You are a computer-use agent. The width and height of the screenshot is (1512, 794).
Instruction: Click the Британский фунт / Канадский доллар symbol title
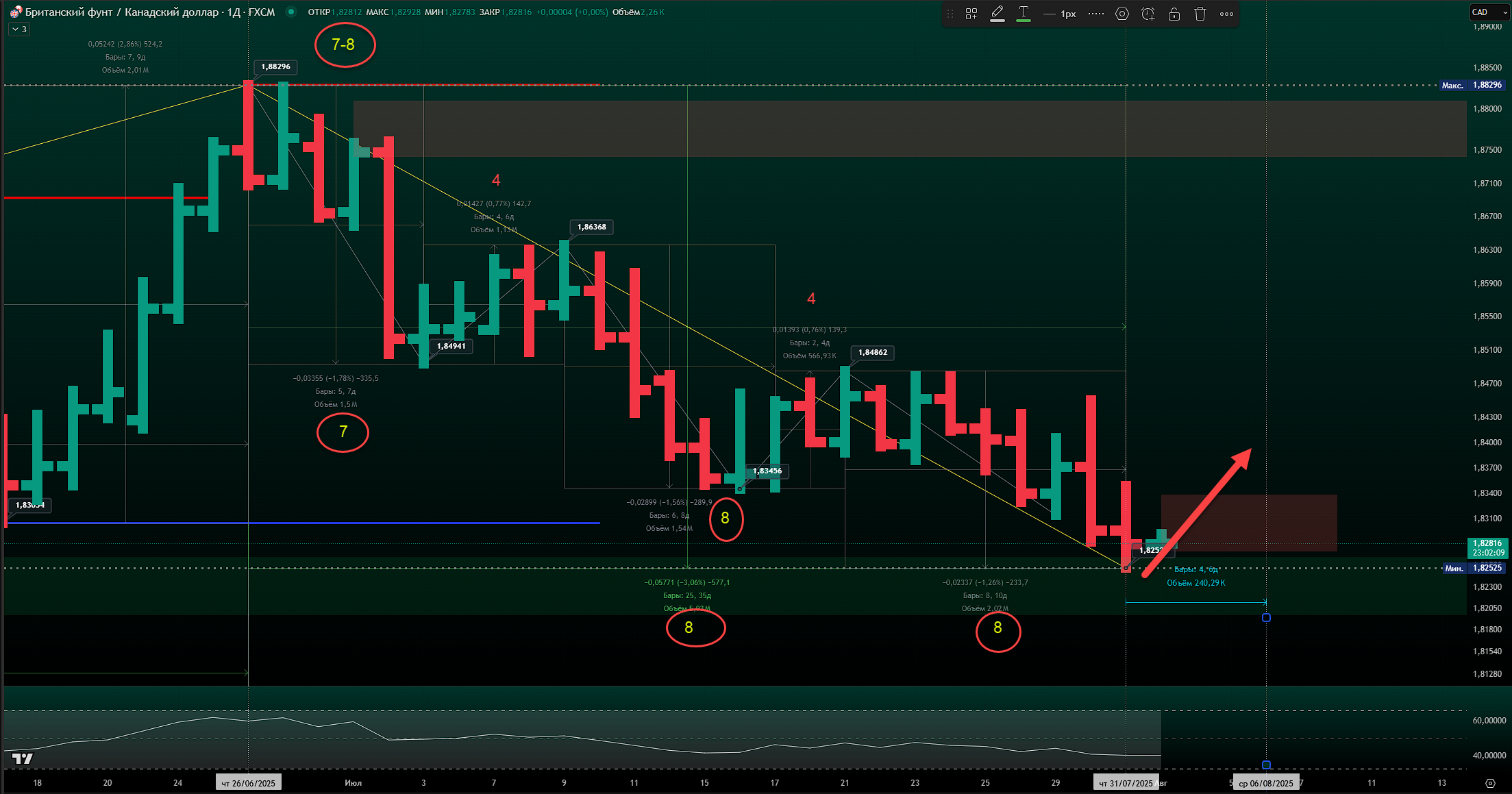point(122,12)
